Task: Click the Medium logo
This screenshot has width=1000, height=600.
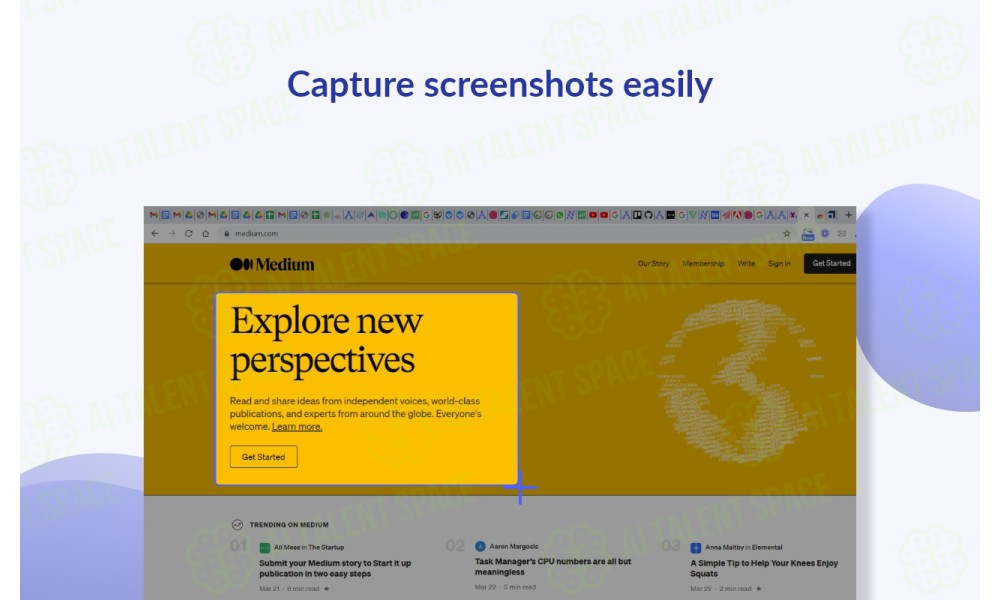Action: [x=272, y=264]
